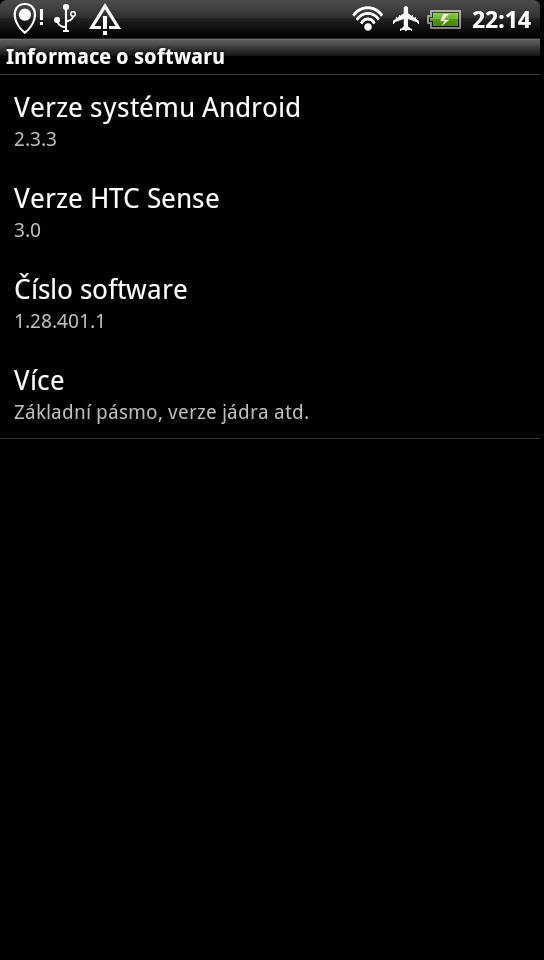Tap the 22:14 clock in status bar
Viewport: 544px width, 960px height.
click(x=501, y=20)
